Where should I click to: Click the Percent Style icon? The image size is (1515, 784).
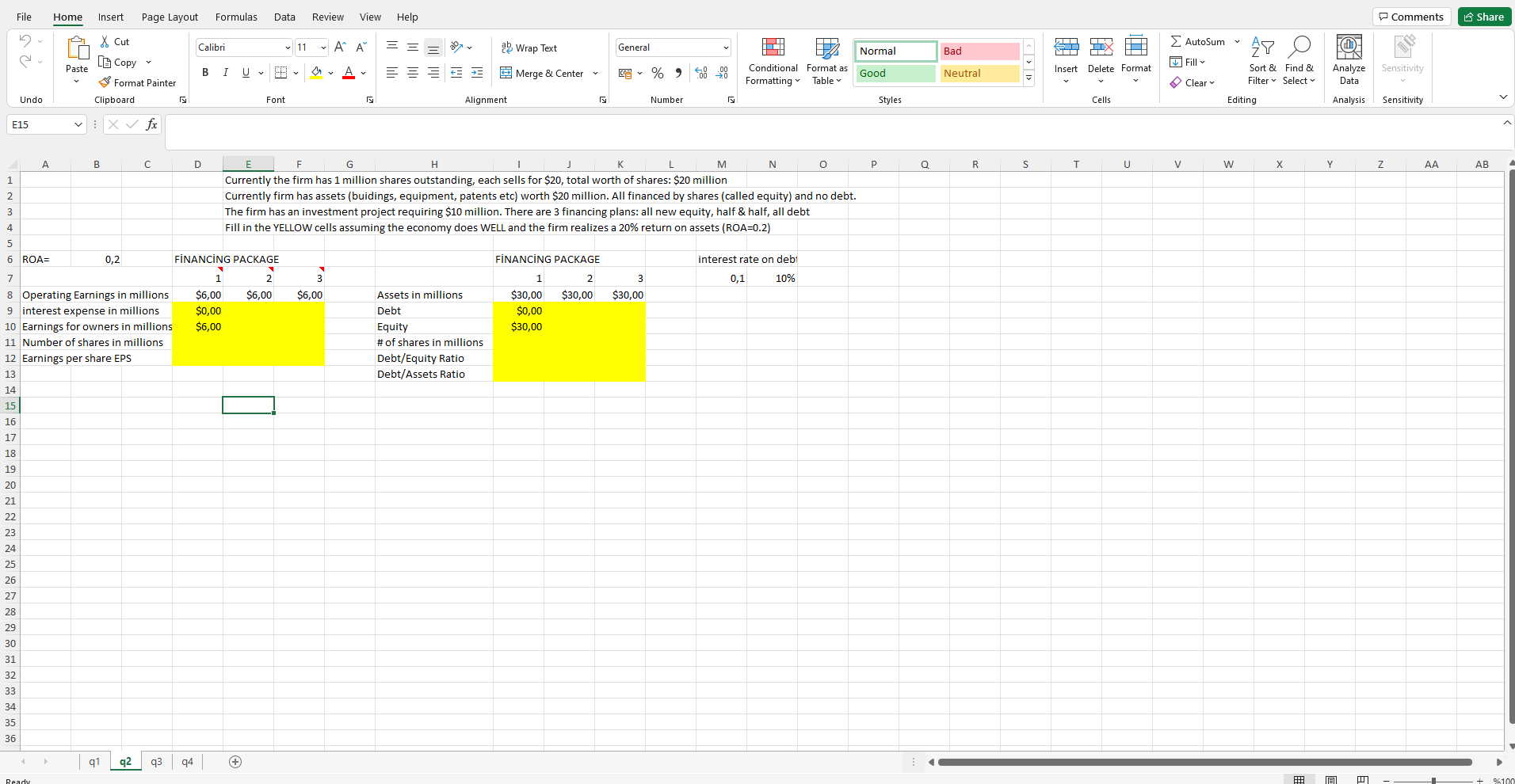pos(657,73)
